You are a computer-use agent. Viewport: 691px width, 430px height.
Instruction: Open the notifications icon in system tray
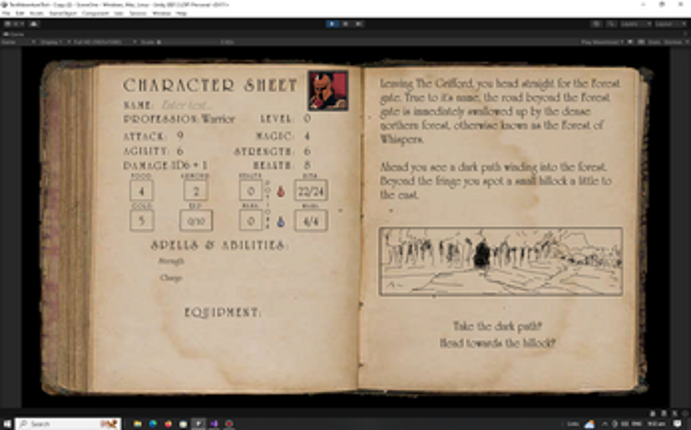[678, 424]
